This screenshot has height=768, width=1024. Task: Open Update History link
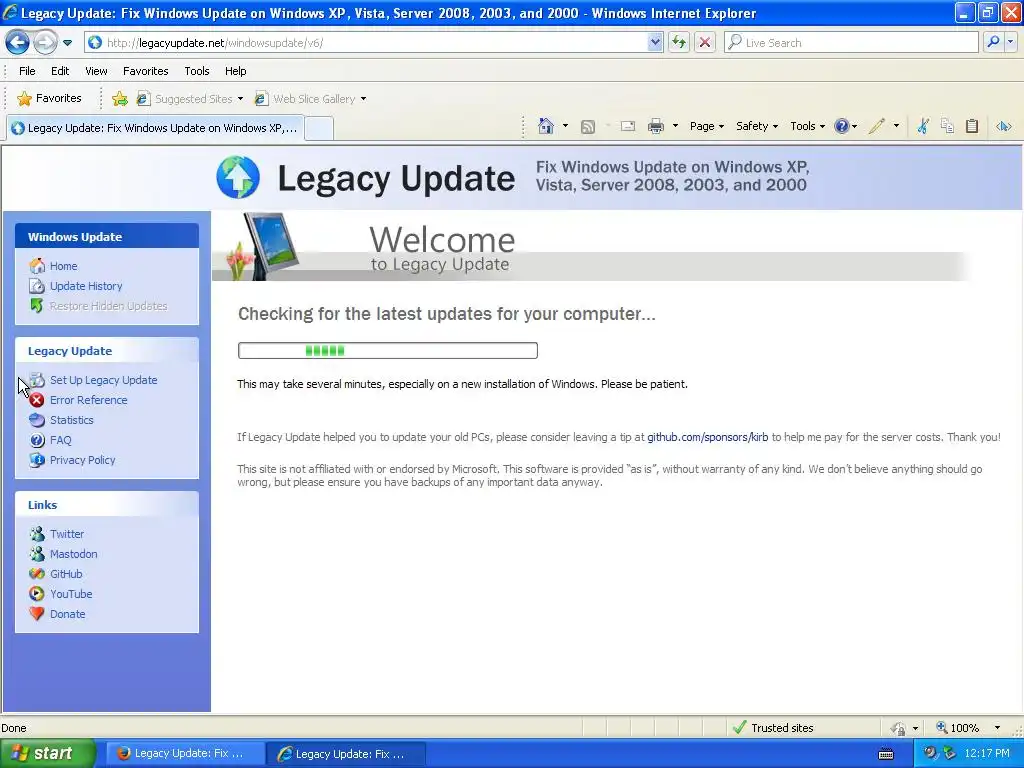tap(86, 286)
